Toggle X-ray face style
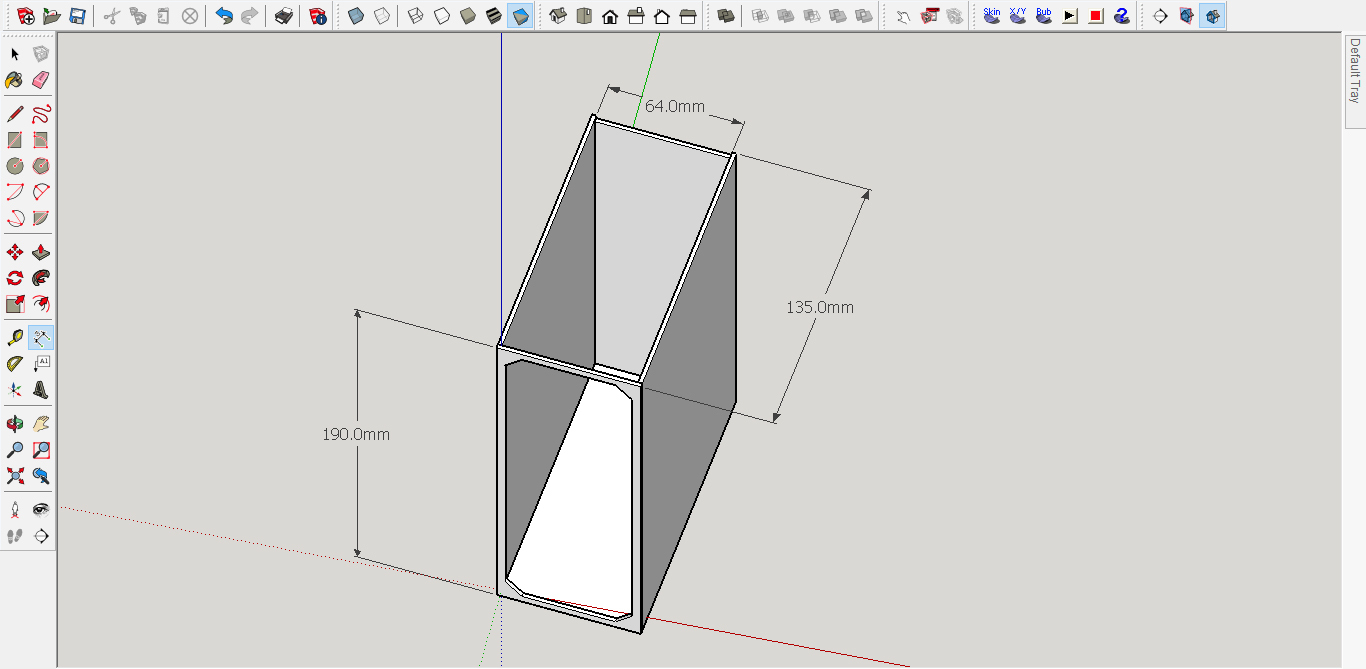 coord(356,16)
